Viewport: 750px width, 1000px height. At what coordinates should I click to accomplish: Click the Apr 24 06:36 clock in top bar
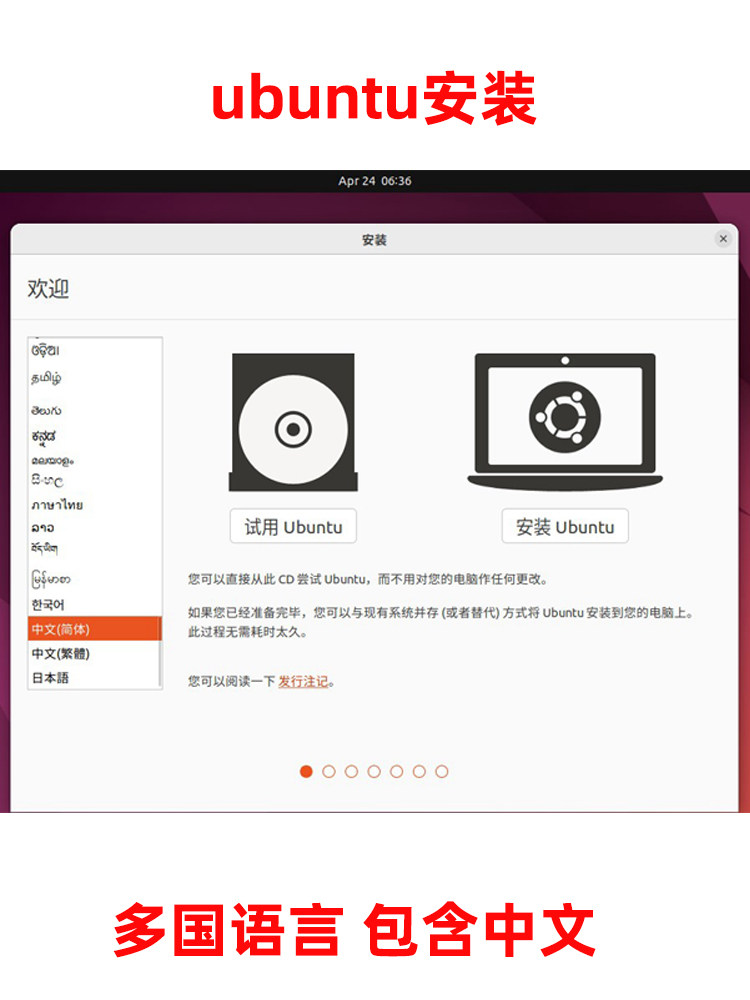click(374, 181)
